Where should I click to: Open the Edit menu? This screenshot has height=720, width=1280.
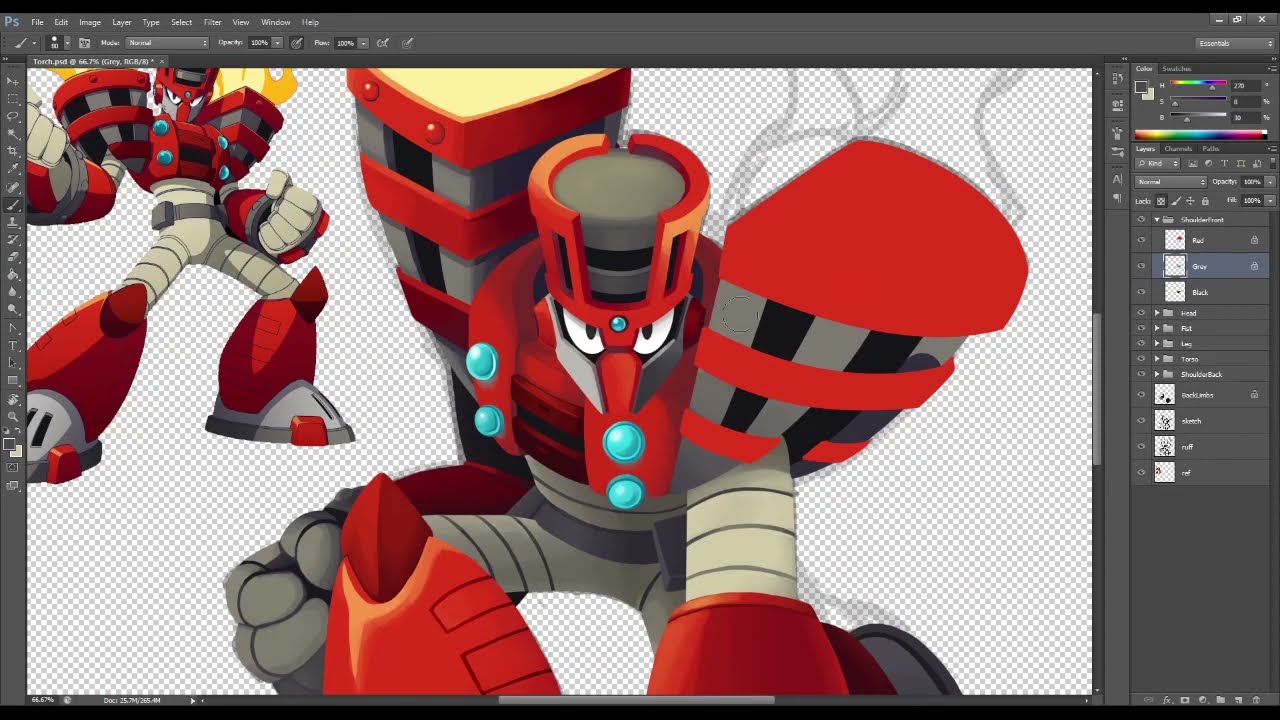[x=61, y=22]
